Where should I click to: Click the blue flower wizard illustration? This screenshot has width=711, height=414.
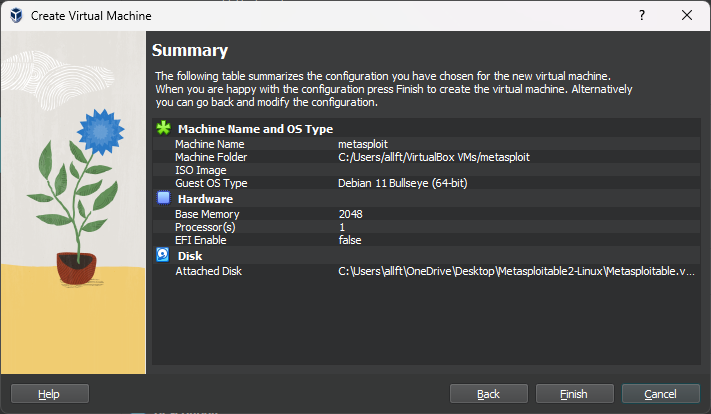tap(73, 202)
